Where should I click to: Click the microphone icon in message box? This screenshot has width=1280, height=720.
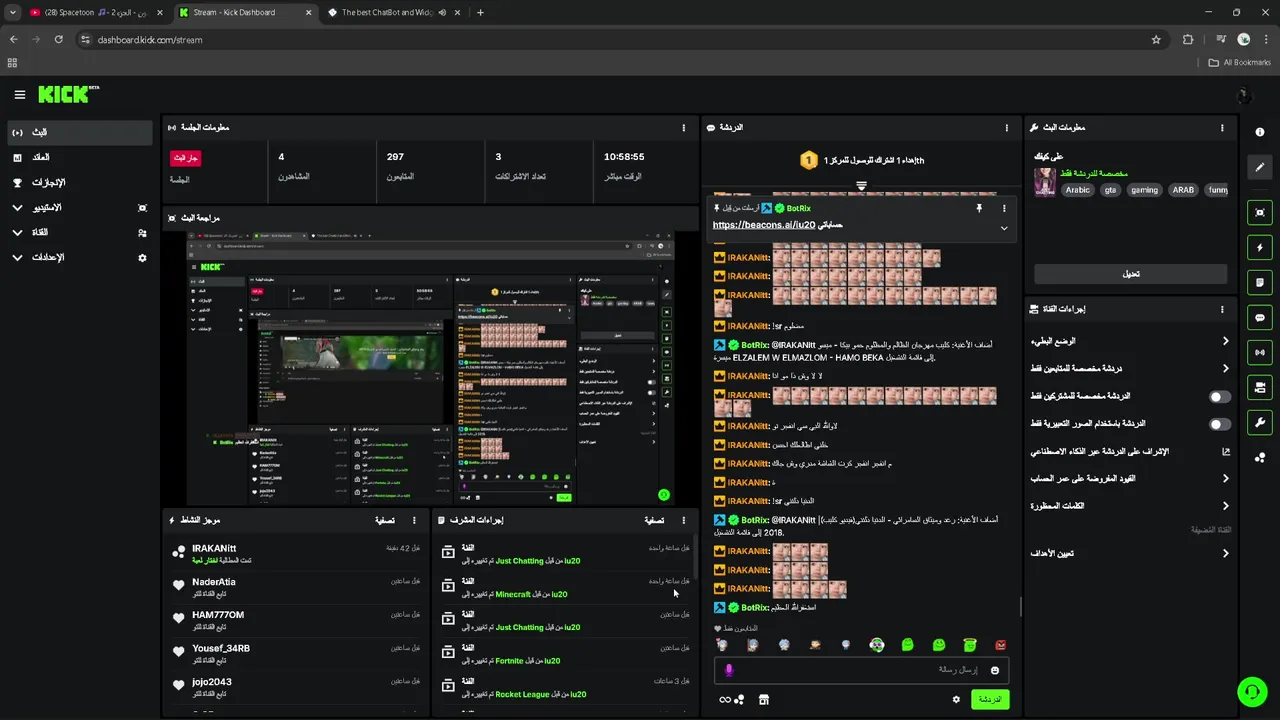click(728, 670)
